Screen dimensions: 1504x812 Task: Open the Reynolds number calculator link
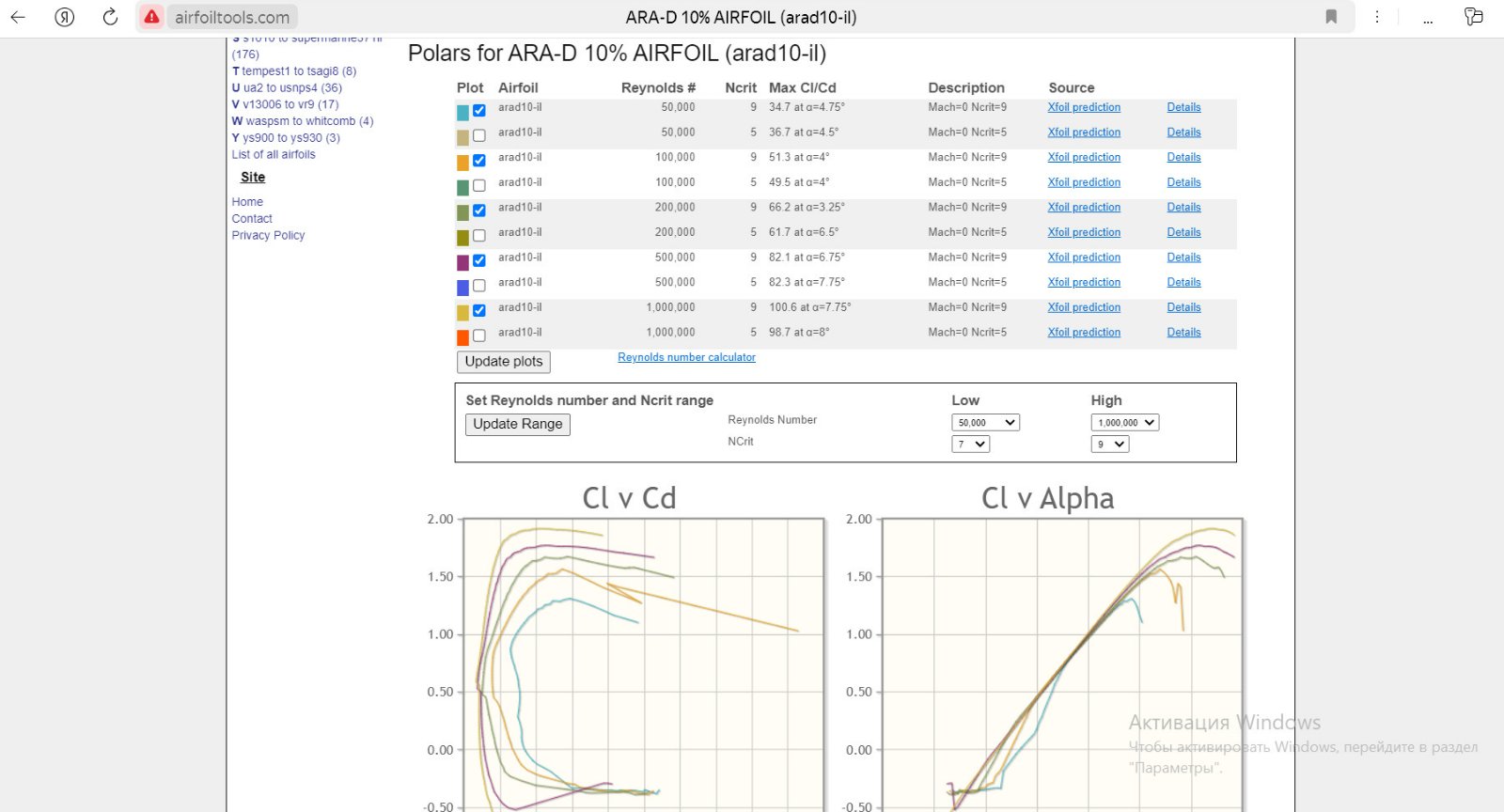[686, 357]
